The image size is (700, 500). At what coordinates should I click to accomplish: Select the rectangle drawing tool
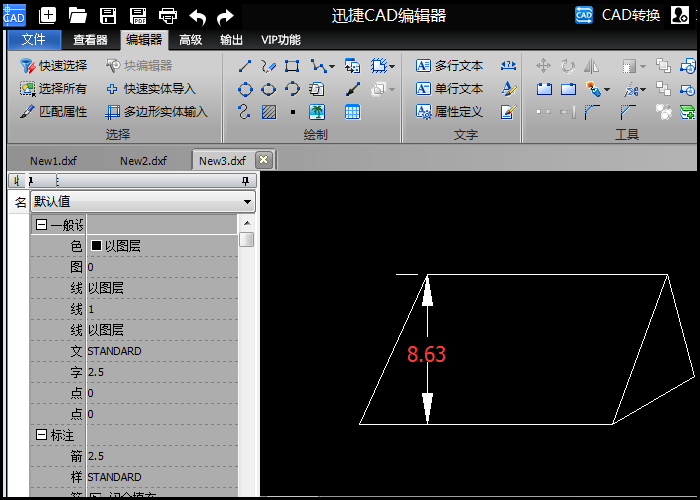tap(292, 67)
